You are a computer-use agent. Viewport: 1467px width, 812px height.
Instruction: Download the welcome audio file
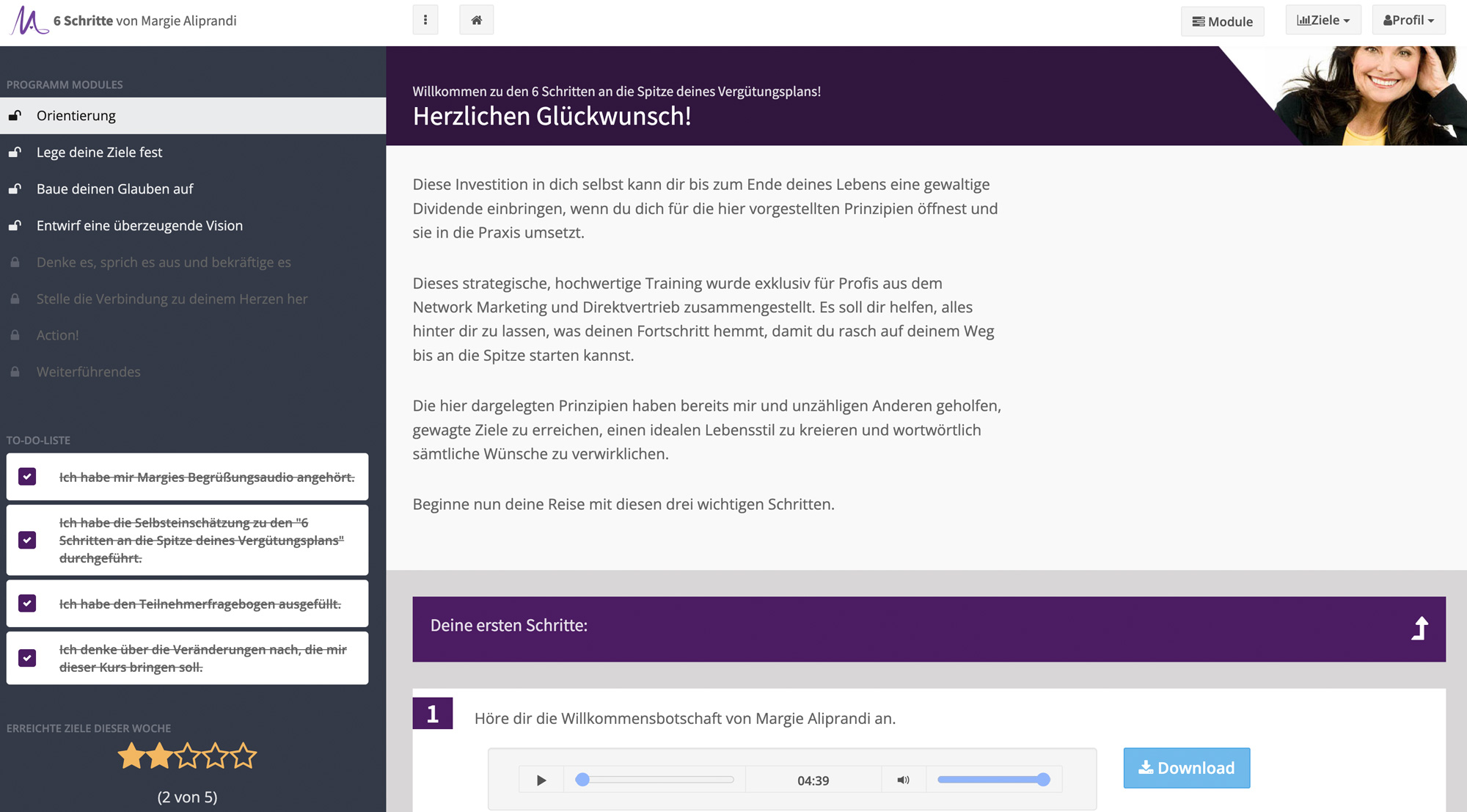(1187, 768)
